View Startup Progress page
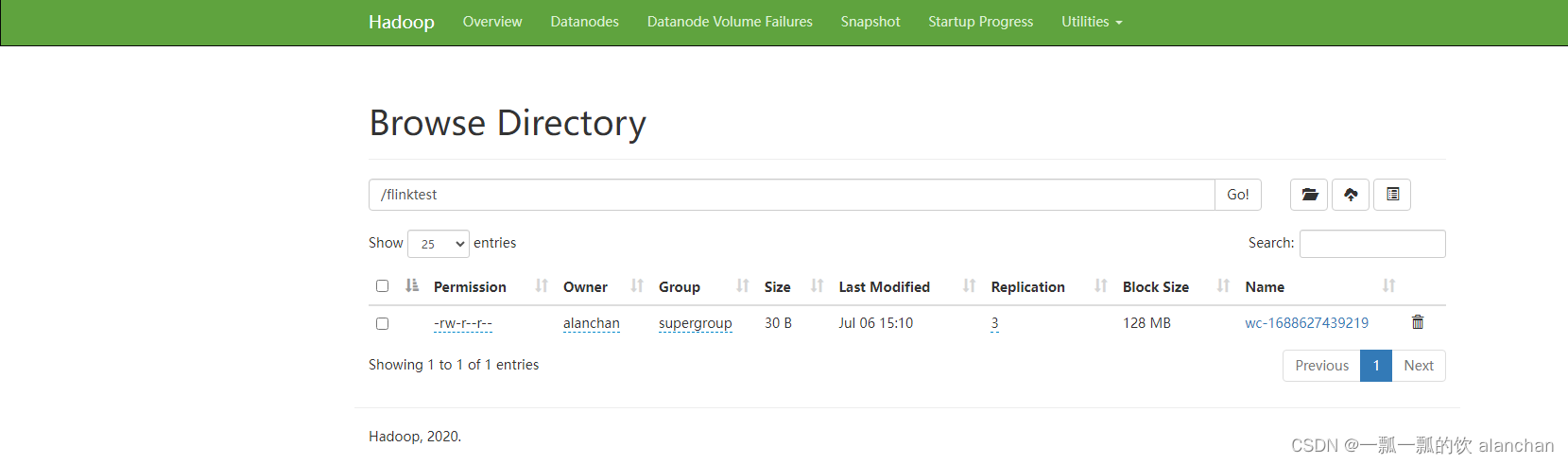The width and height of the screenshot is (1568, 464). pos(981,22)
